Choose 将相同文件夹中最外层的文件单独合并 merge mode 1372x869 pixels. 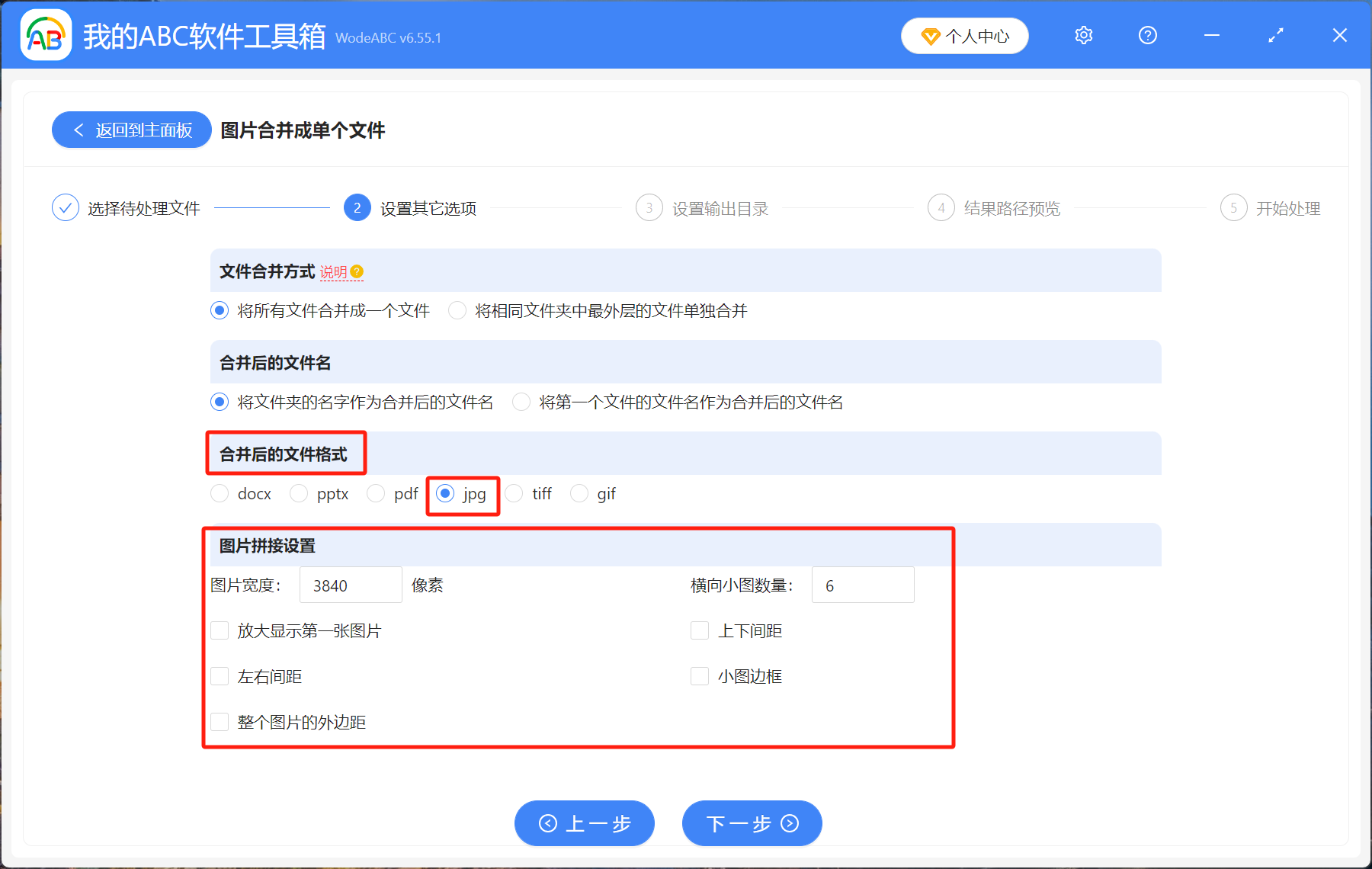click(x=457, y=310)
